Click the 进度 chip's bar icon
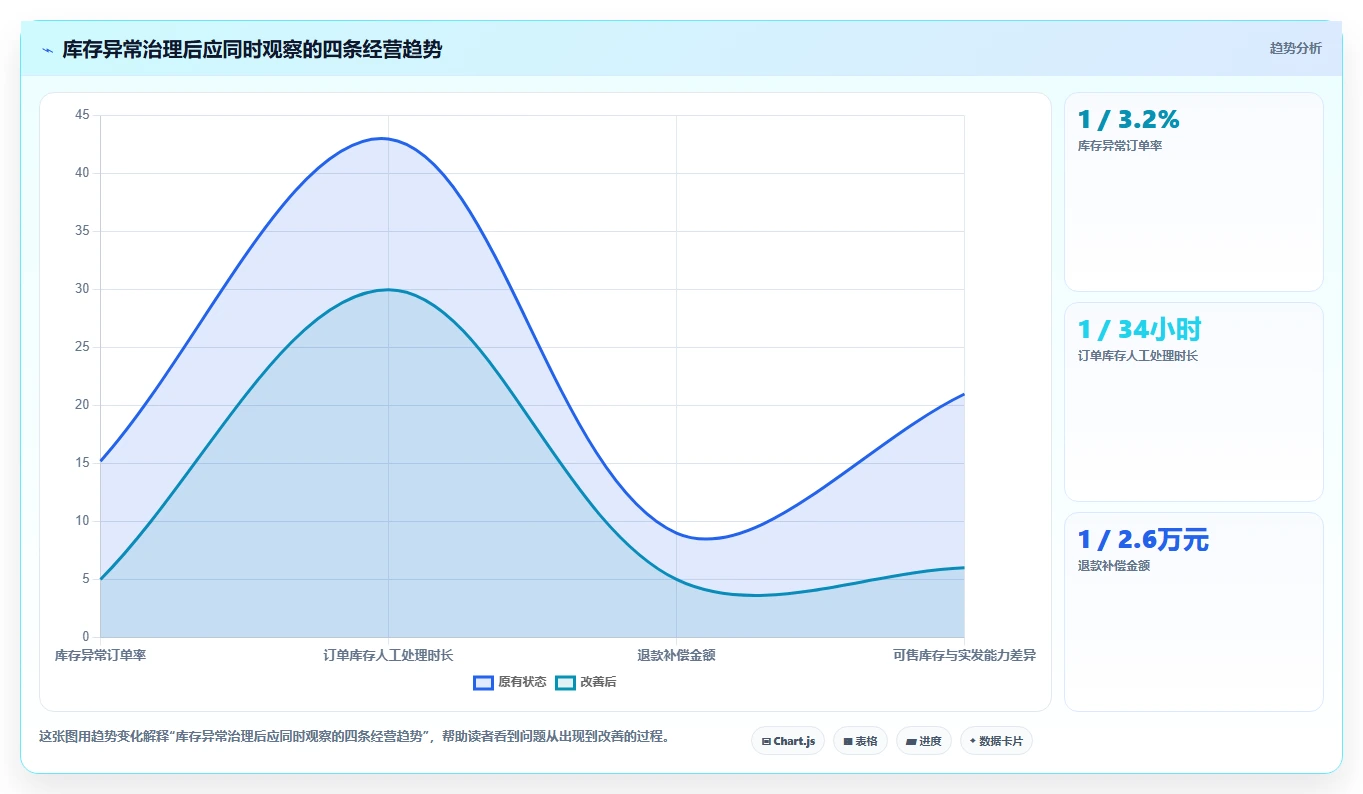 pyautogui.click(x=911, y=742)
